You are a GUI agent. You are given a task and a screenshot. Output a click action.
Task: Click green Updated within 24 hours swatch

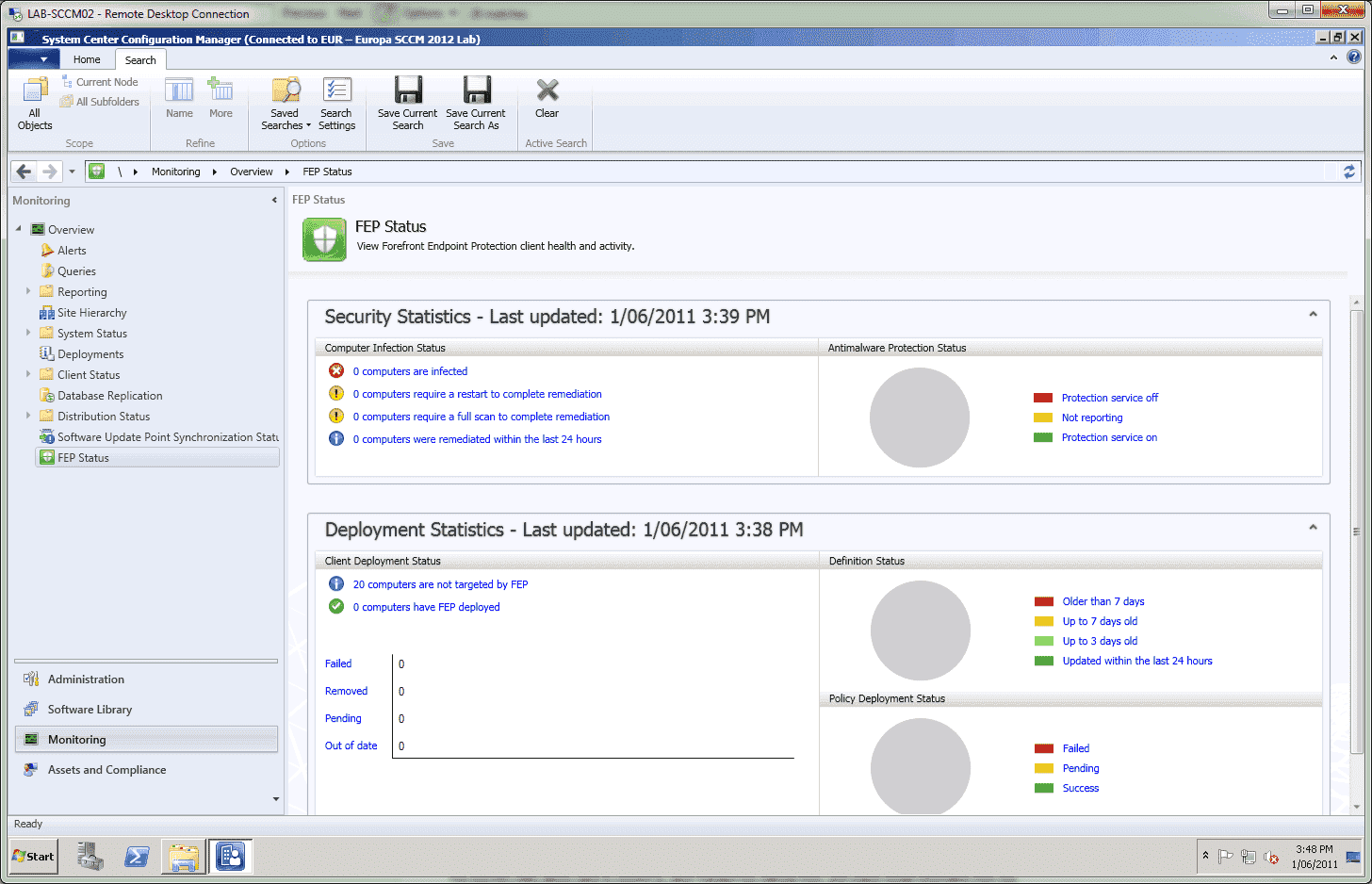tap(1044, 661)
